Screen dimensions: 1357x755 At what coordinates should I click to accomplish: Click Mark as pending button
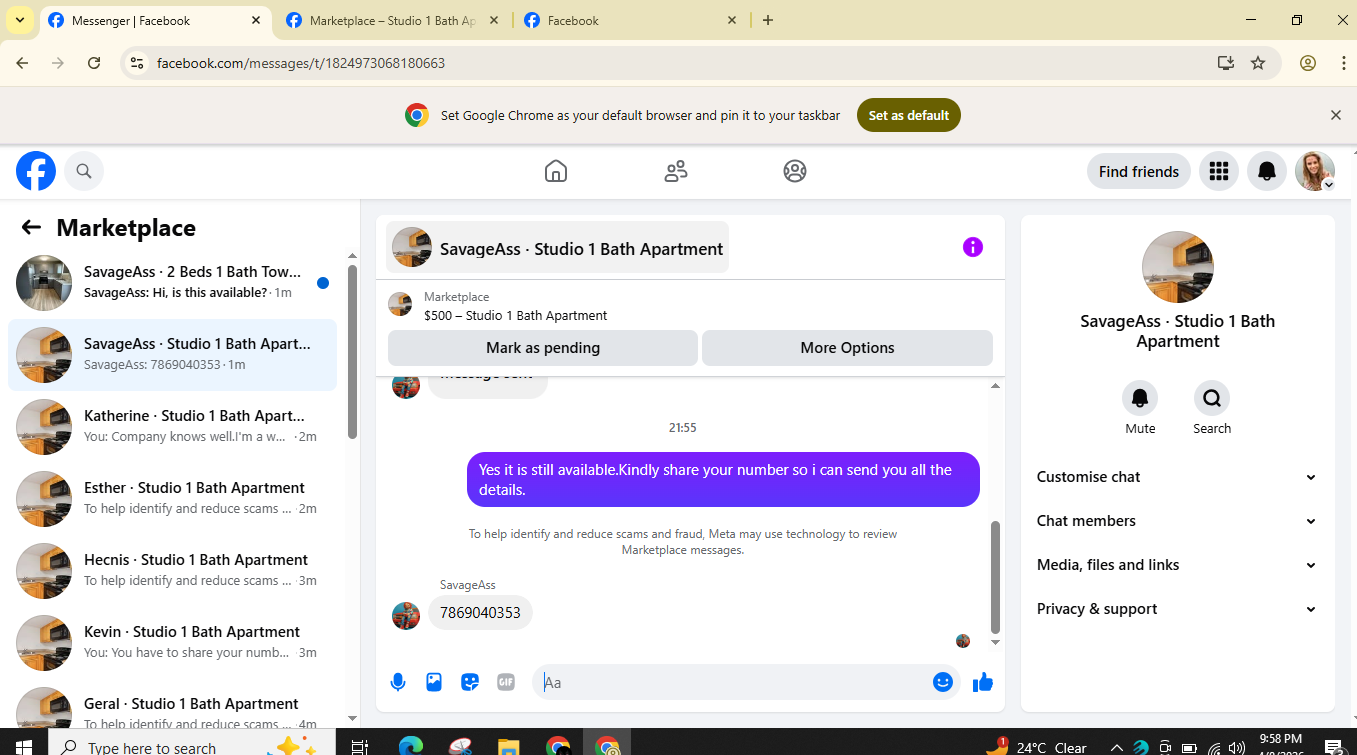543,348
